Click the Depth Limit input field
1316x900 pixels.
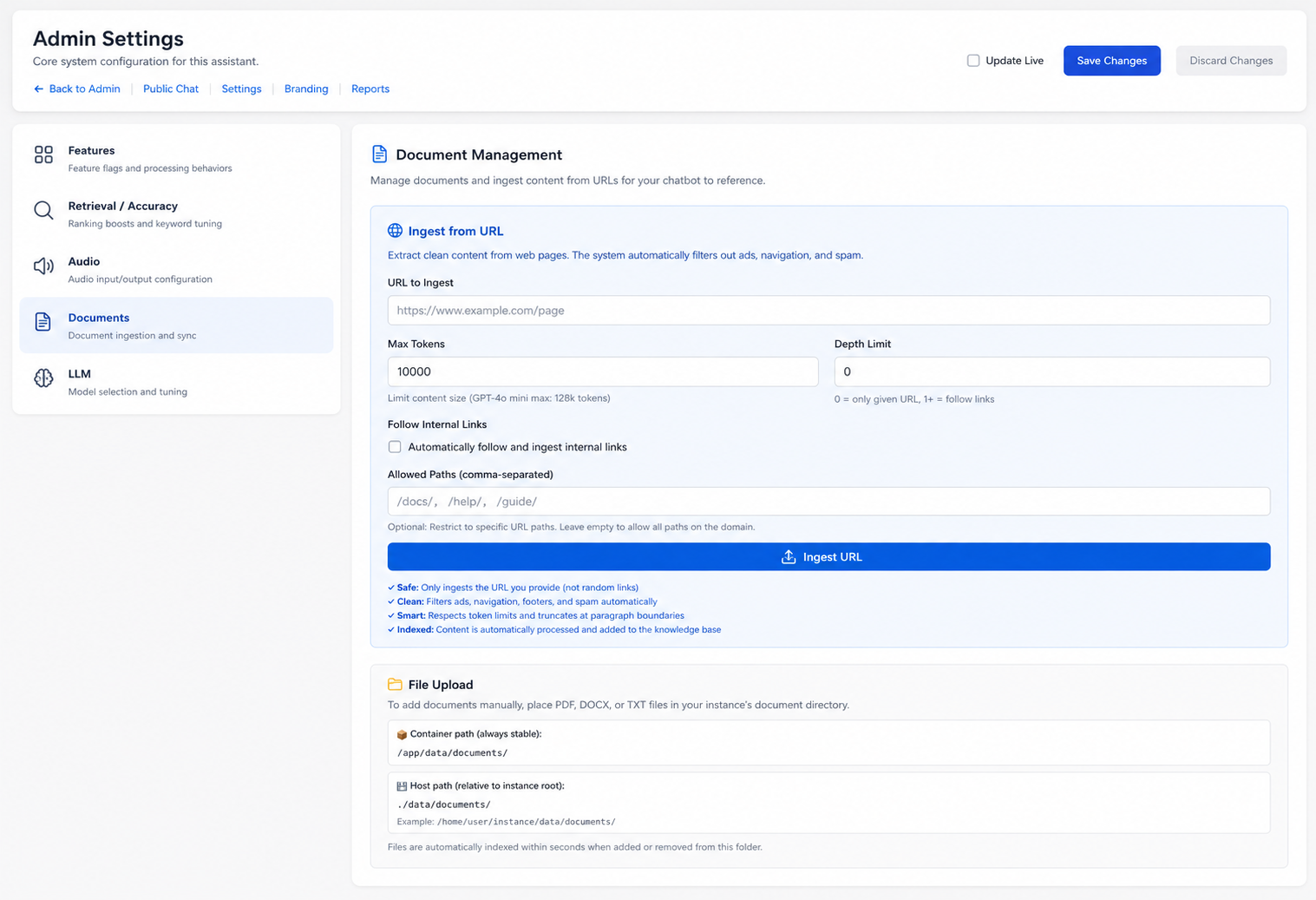point(1051,371)
